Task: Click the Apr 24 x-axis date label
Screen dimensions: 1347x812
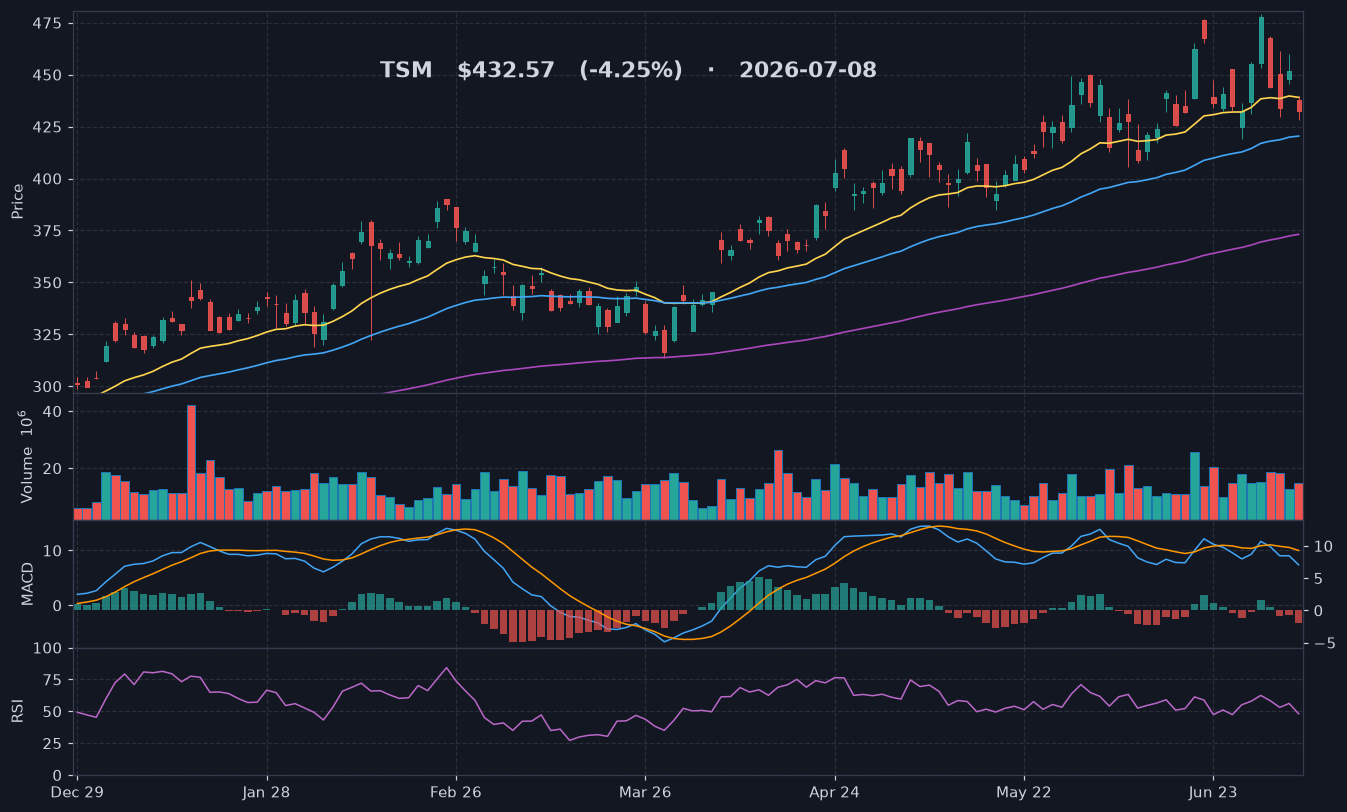Action: 835,792
